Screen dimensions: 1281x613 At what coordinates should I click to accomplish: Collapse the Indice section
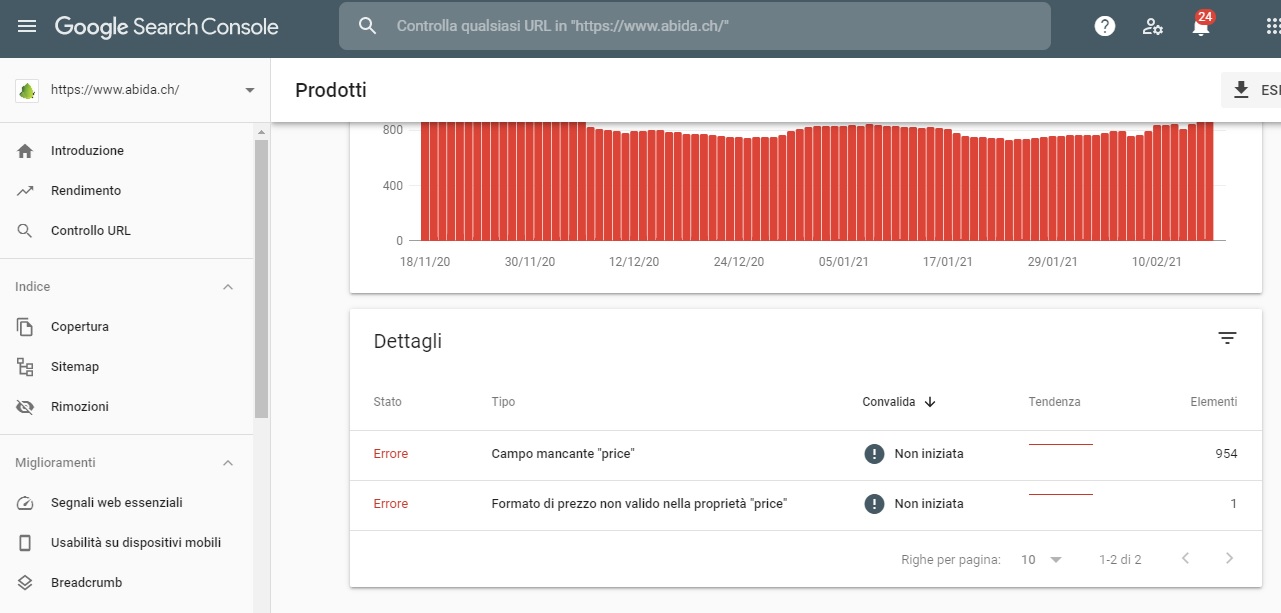pos(227,287)
